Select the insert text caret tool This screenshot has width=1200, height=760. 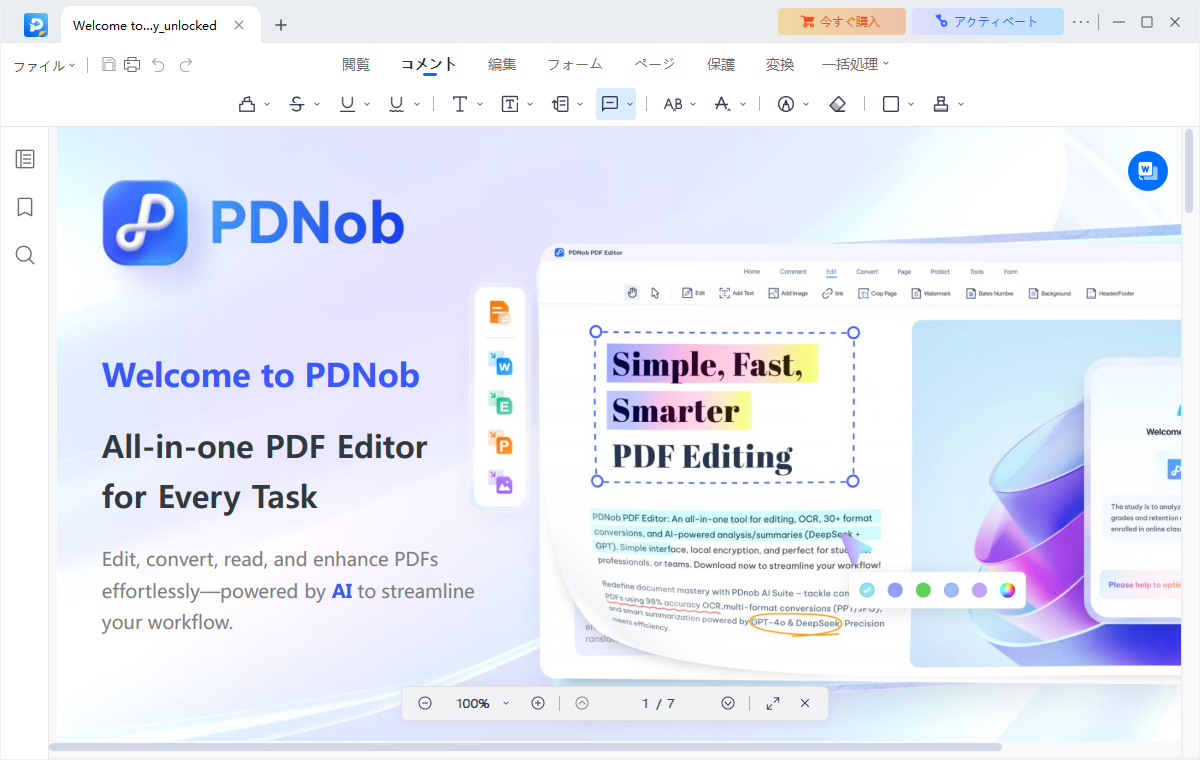(723, 104)
